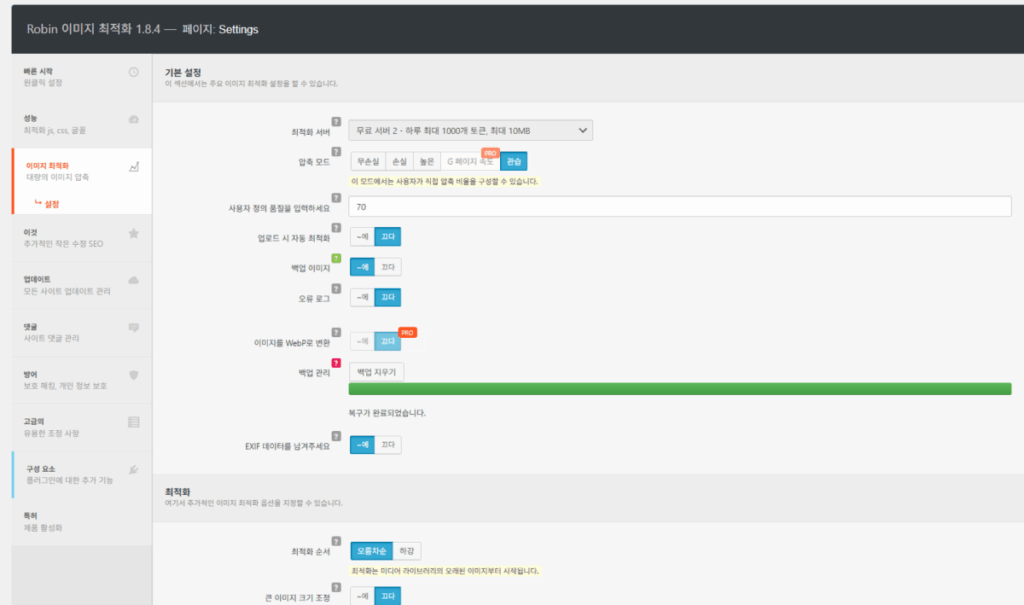This screenshot has height=605, width=1024.
Task: Click the star icon beside 이것
Action: 134,233
